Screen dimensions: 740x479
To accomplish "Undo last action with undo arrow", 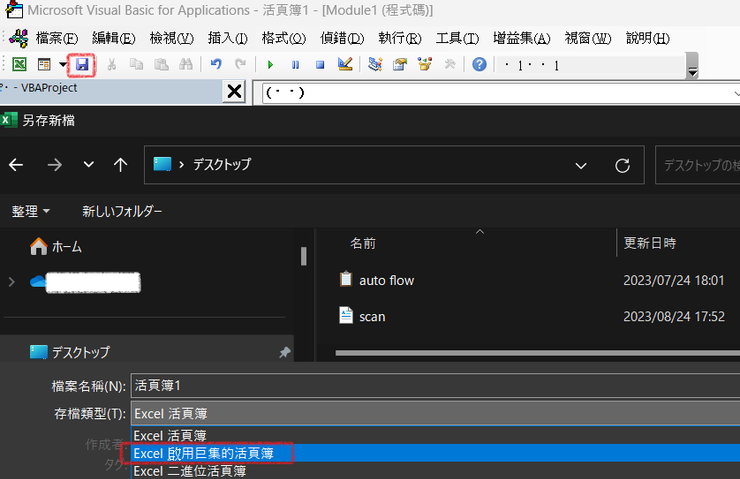I will click(x=216, y=64).
